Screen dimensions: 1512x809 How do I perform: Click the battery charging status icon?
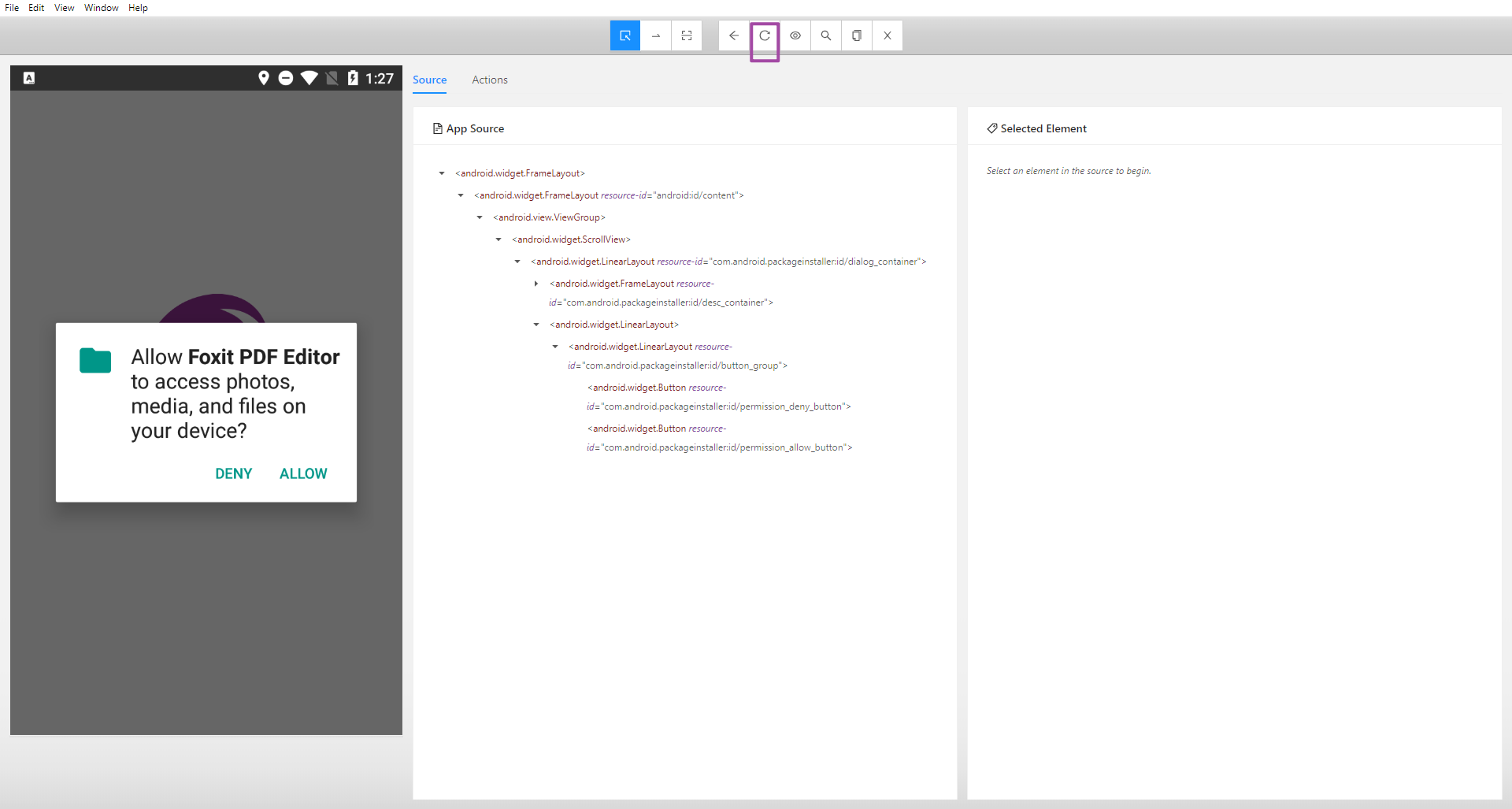pyautogui.click(x=353, y=77)
